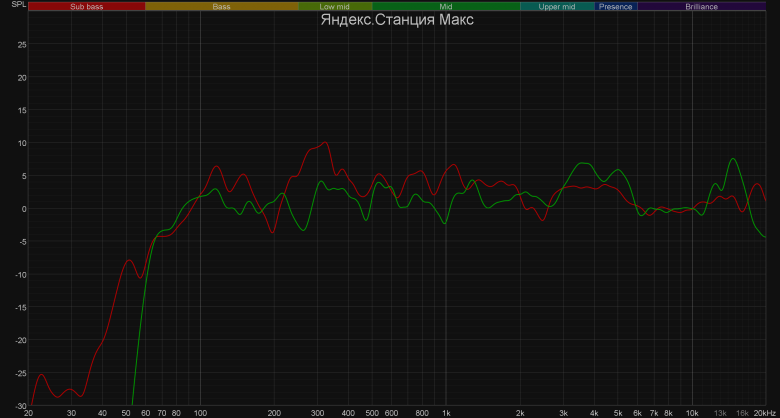
Task: Click the 2k frequency axis label
Action: tap(520, 413)
